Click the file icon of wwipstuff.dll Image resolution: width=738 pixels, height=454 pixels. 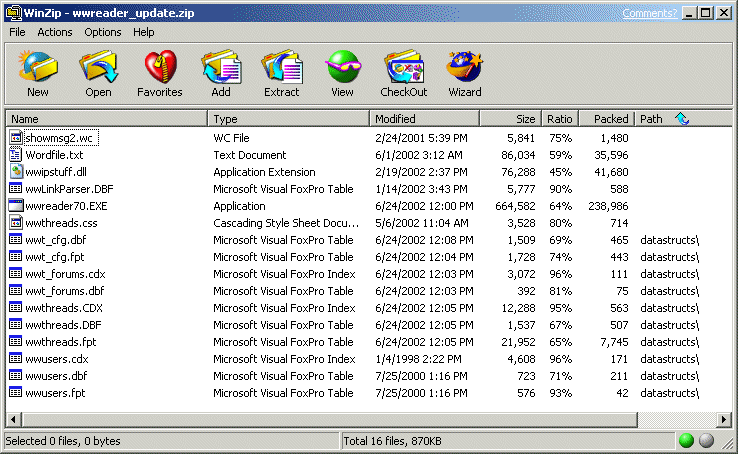[x=16, y=172]
